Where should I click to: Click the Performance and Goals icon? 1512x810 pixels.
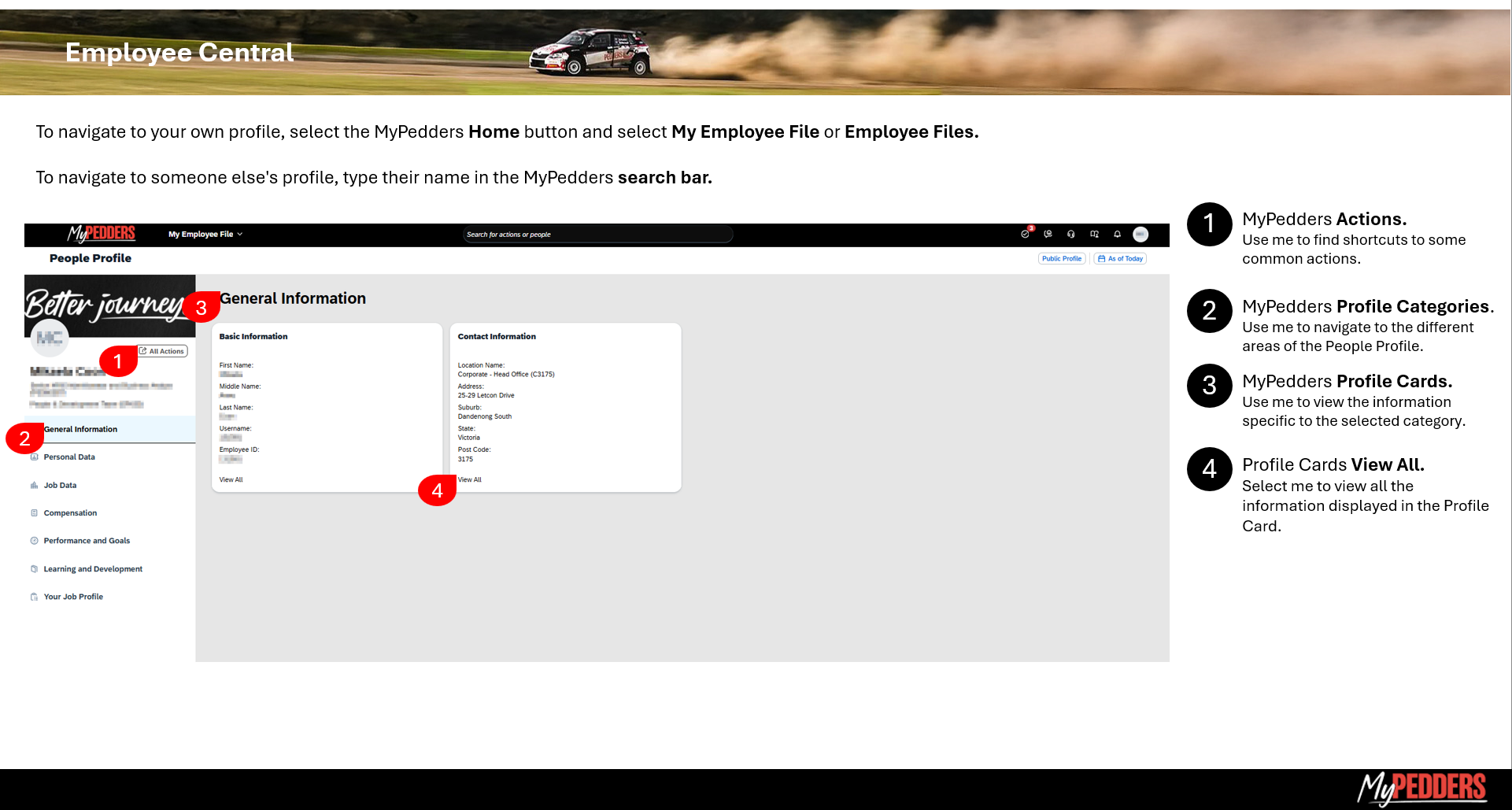(x=34, y=541)
